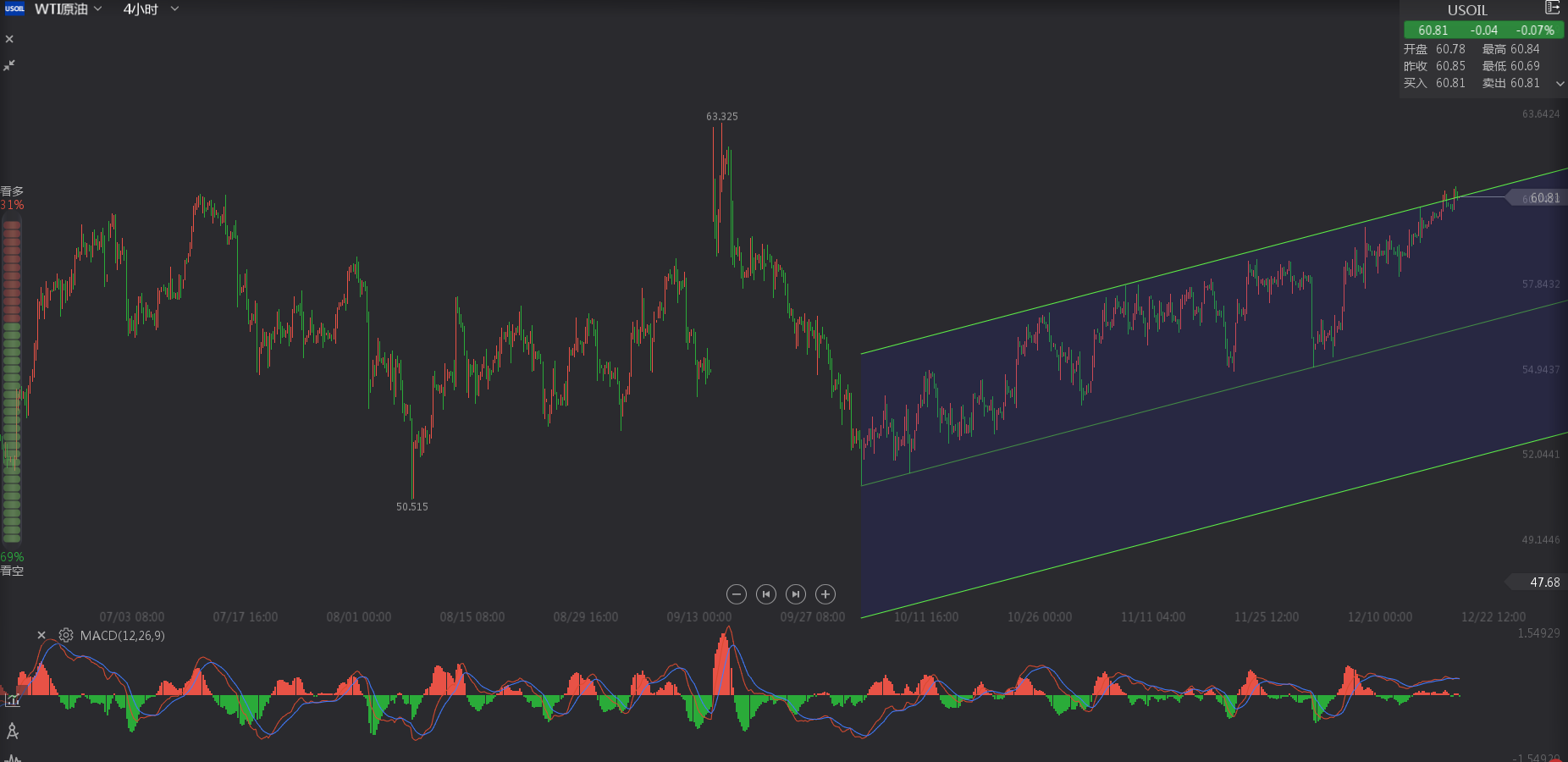This screenshot has width=1568, height=762.
Task: Select the drawing compass tool
Action: 13,731
